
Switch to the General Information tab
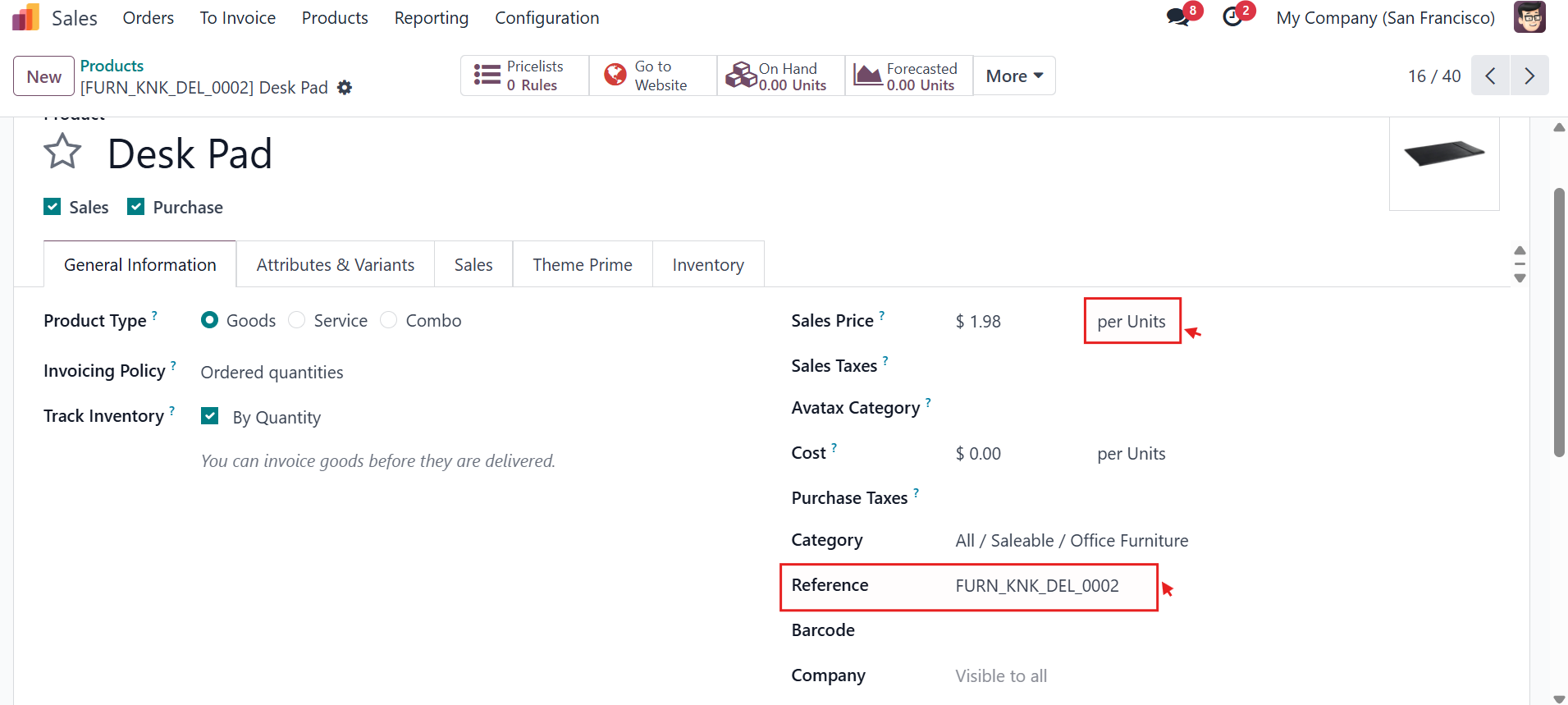pyautogui.click(x=140, y=264)
